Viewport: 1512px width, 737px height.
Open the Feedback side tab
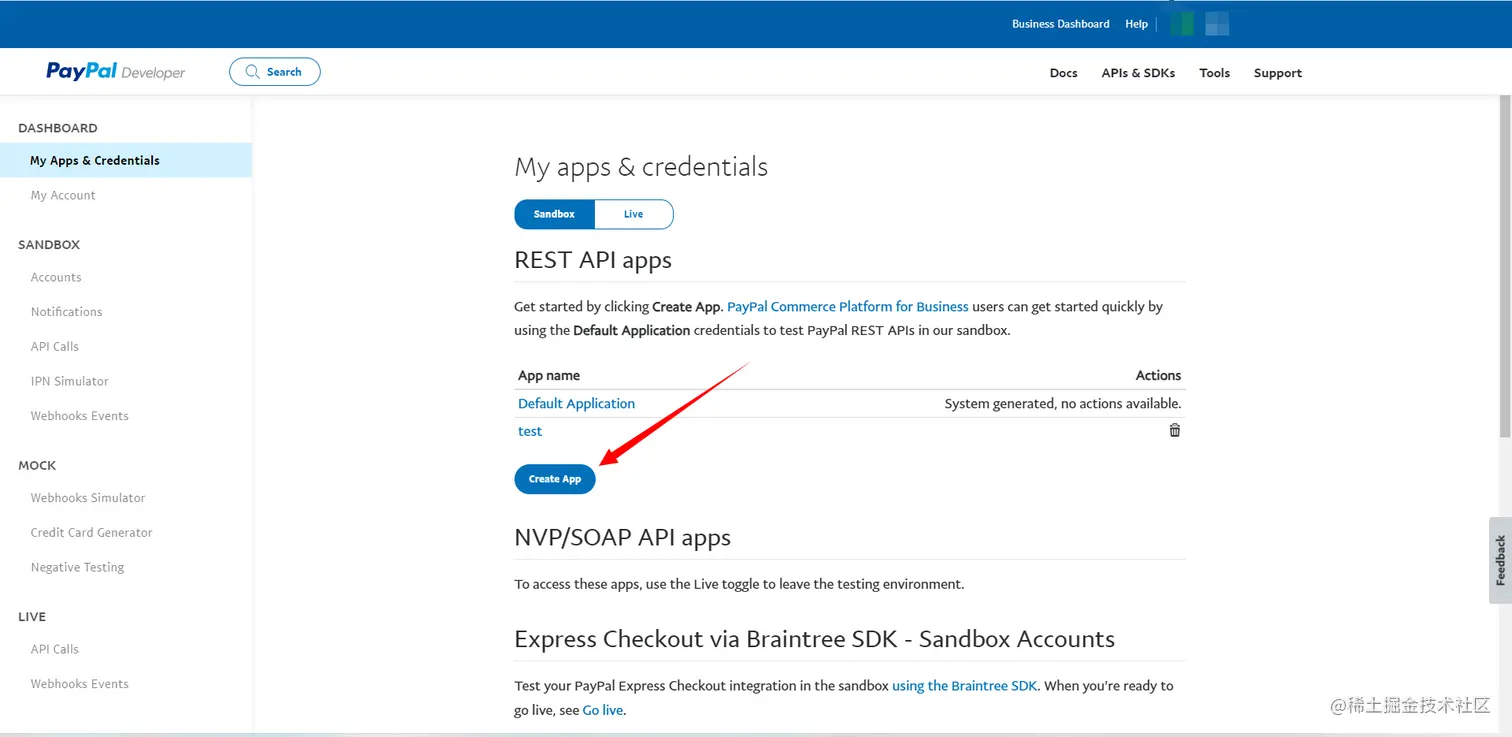[1500, 560]
